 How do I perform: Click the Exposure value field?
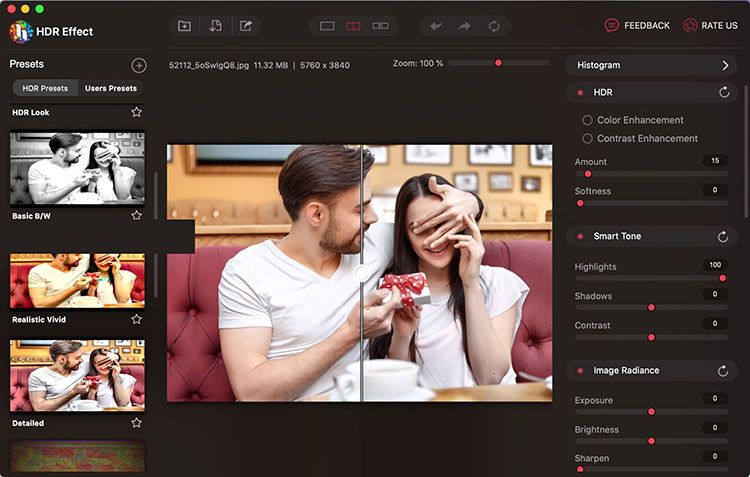click(x=715, y=398)
